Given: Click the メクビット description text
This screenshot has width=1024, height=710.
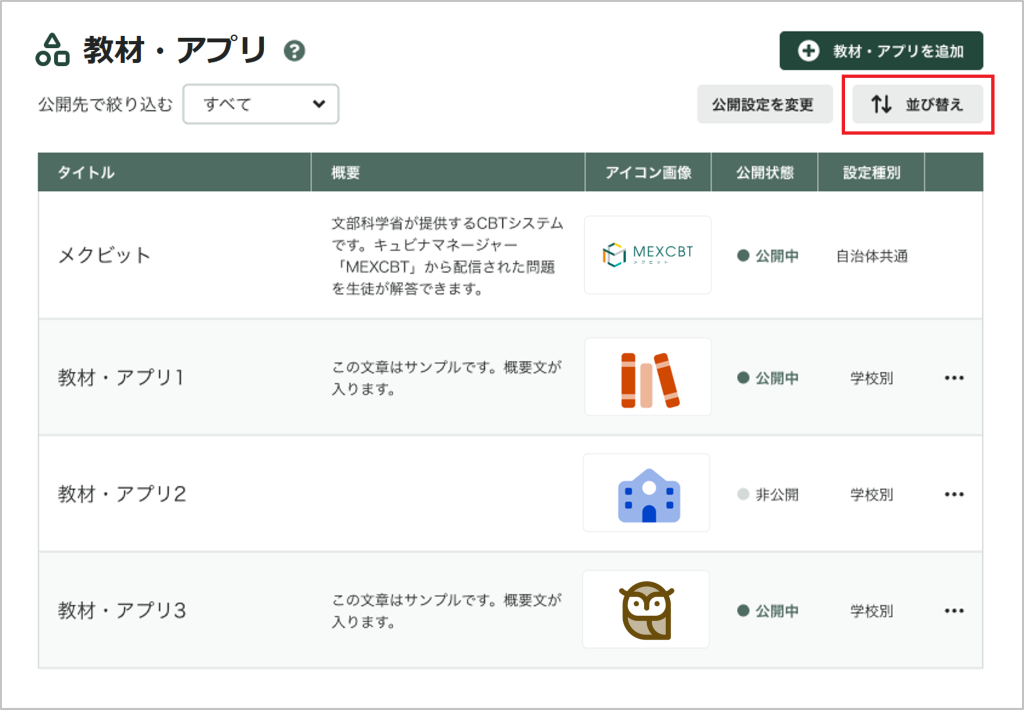Looking at the screenshot, I should pos(447,255).
